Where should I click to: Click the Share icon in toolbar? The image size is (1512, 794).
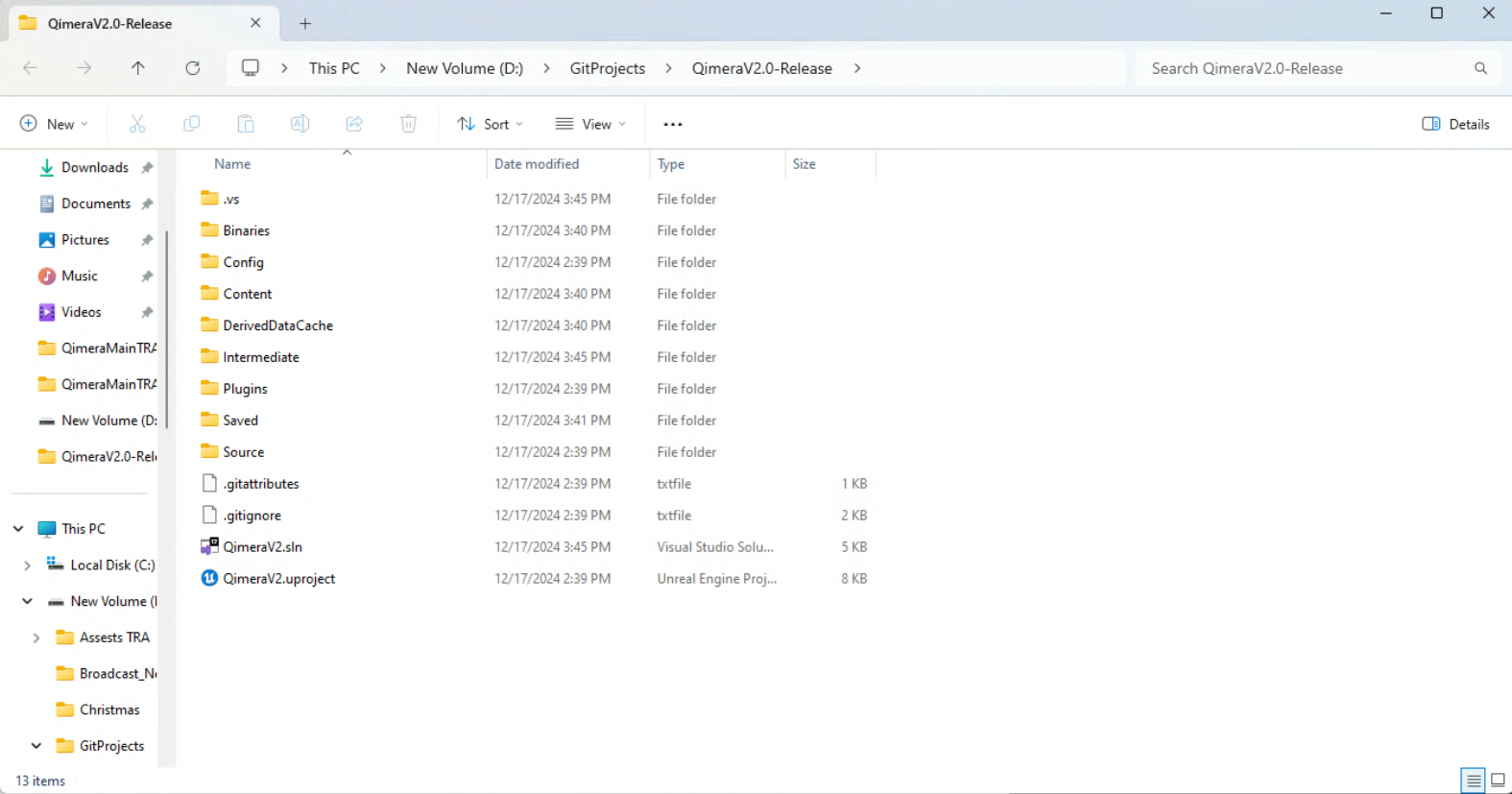(x=354, y=124)
